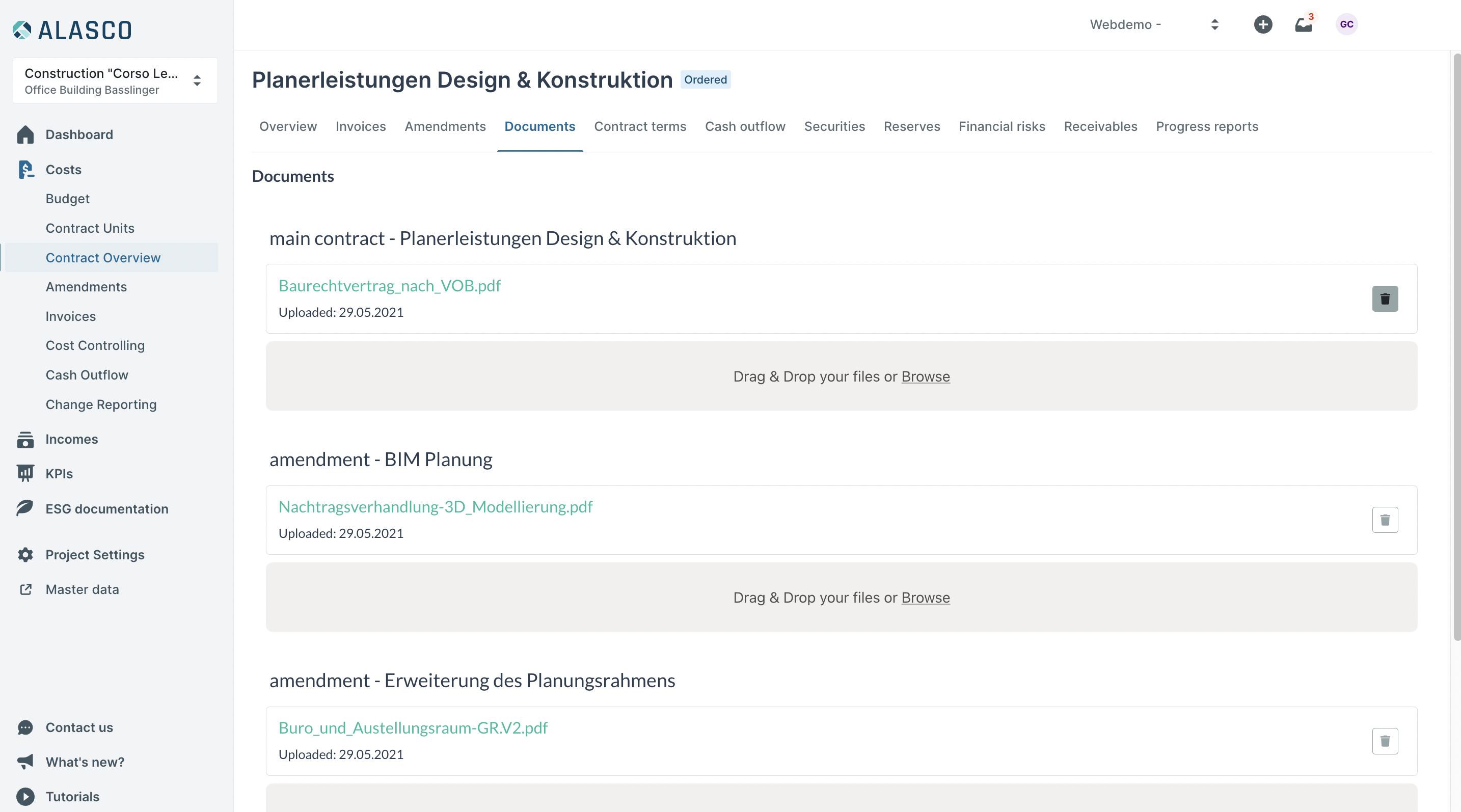Go to Contract Units in sidebar
The image size is (1461, 812).
(90, 229)
